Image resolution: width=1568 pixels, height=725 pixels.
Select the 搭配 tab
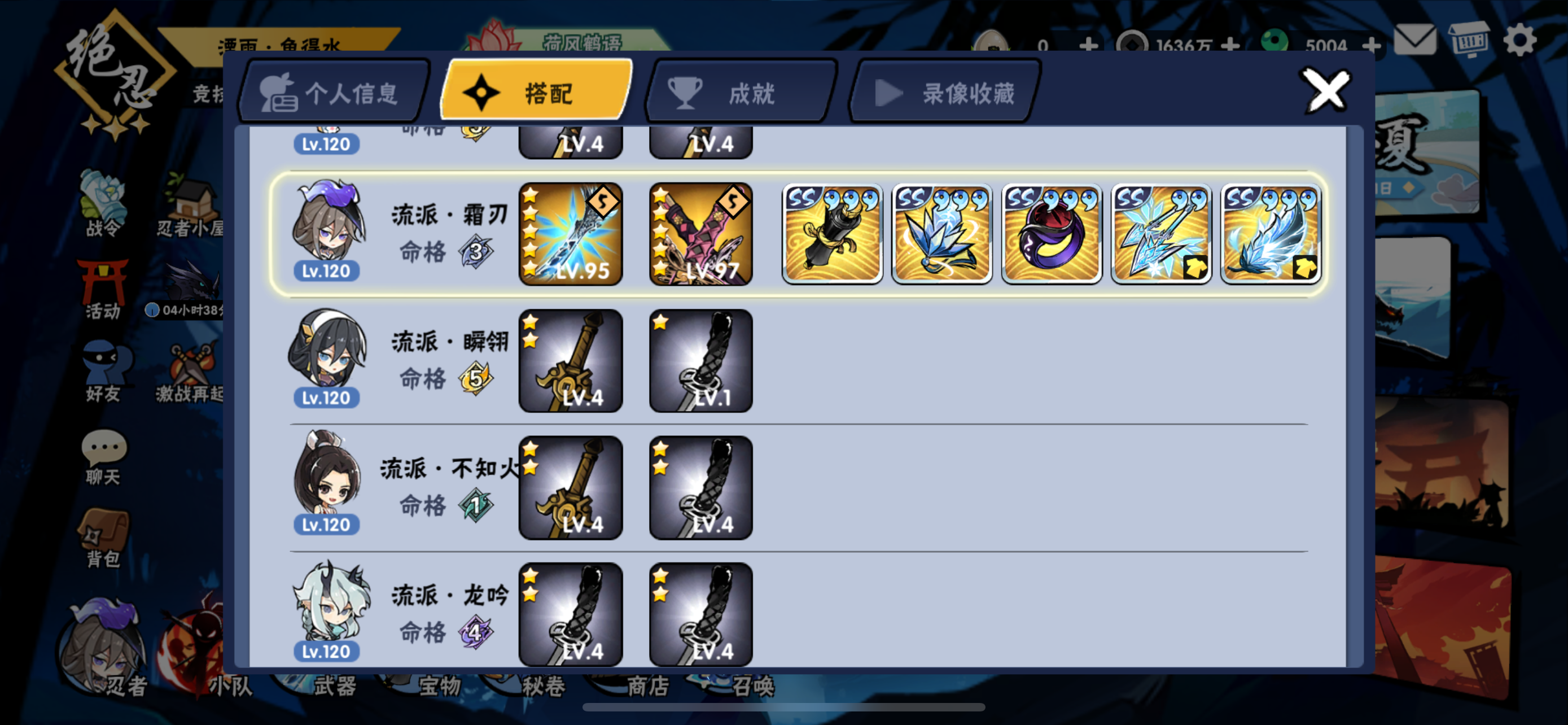(537, 93)
